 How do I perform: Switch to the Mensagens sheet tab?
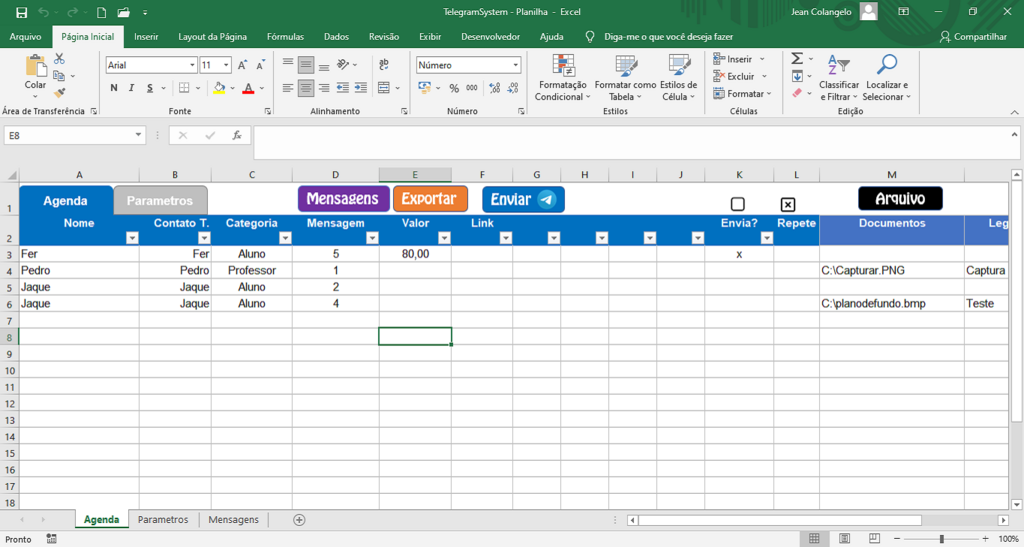[233, 520]
